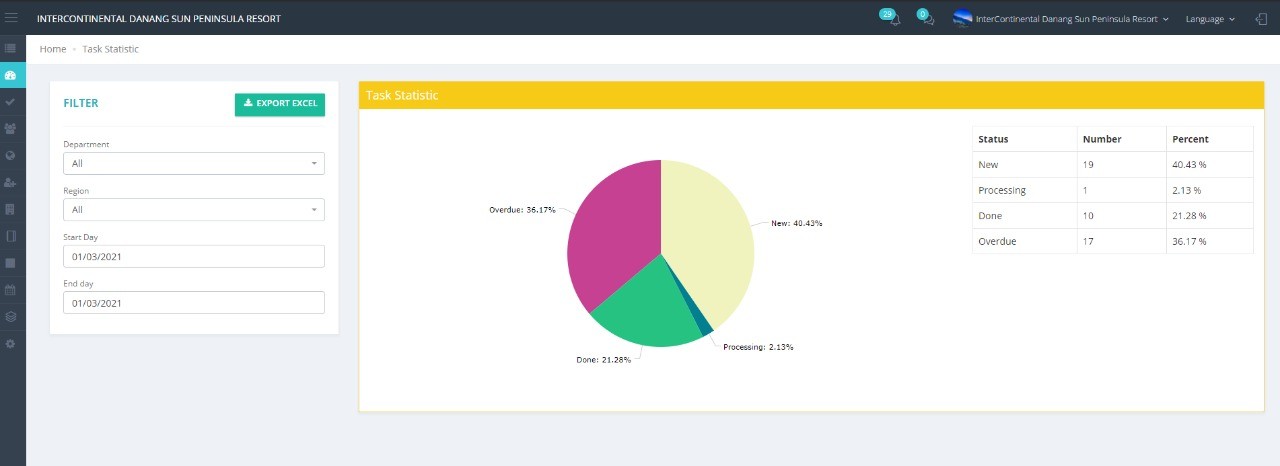Go to Home in the breadcrumb
Image resolution: width=1280 pixels, height=466 pixels.
coord(53,49)
